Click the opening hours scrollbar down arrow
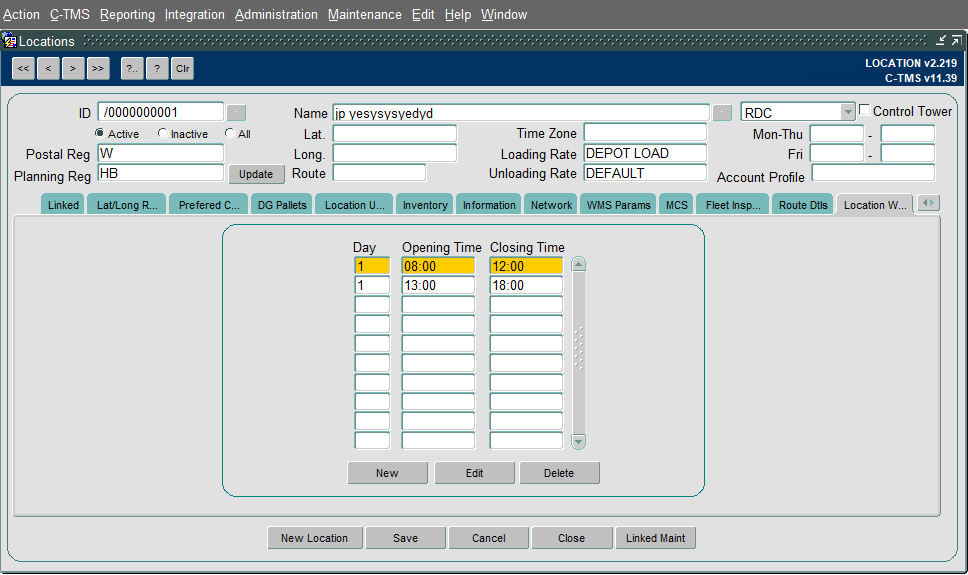 coord(578,442)
